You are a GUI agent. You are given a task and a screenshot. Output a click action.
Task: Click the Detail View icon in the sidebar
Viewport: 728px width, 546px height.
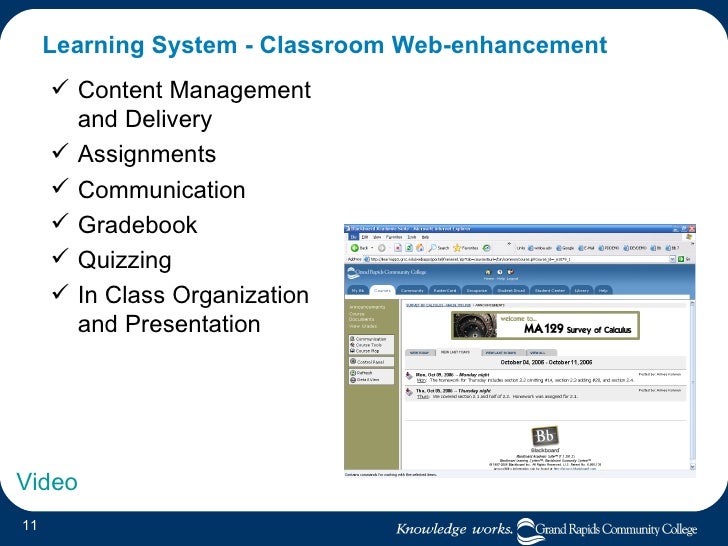click(353, 380)
